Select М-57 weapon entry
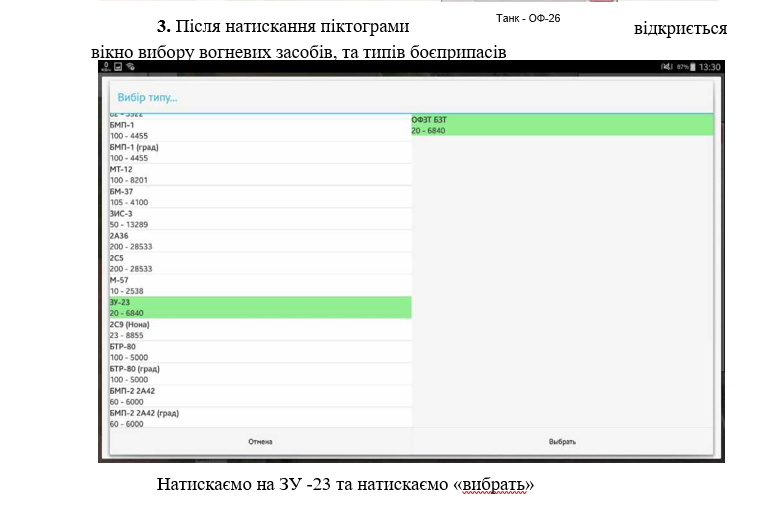Screen dimensions: 757x514 coord(259,285)
